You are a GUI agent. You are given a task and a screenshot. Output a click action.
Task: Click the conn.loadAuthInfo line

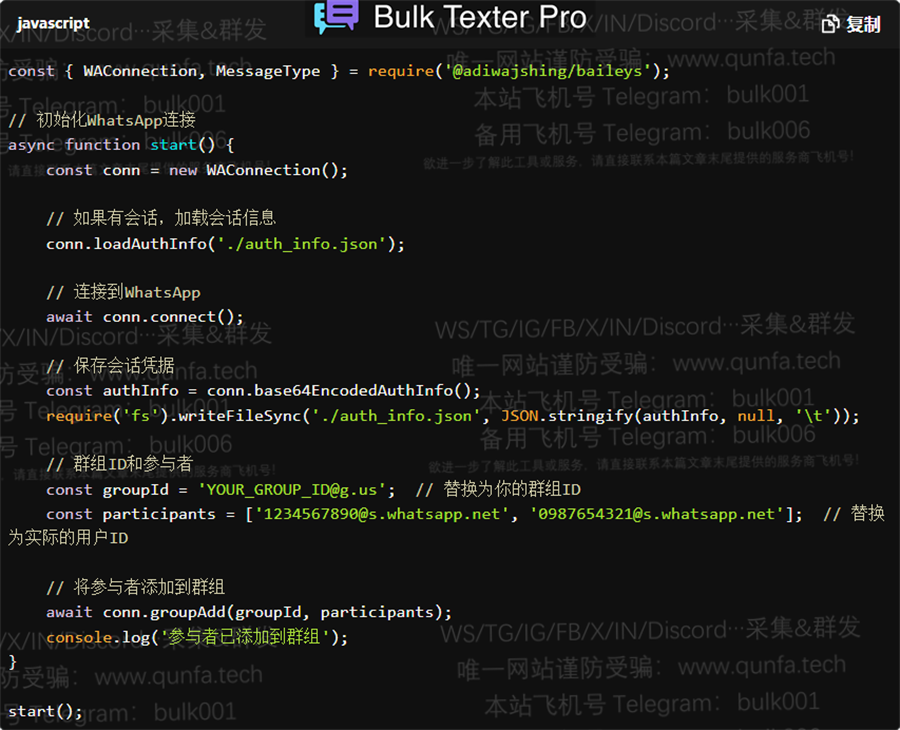click(x=226, y=244)
